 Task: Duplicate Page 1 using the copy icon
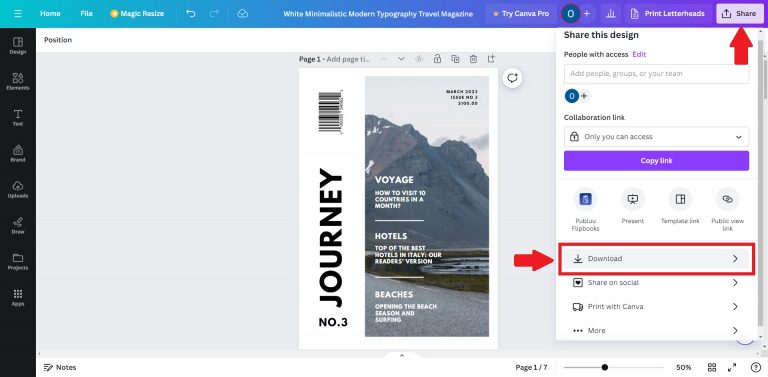455,59
